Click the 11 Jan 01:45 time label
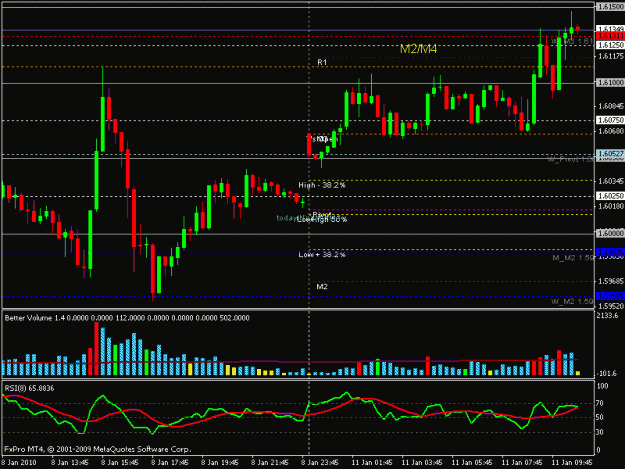Screen dimensions: 625x469 [371, 462]
